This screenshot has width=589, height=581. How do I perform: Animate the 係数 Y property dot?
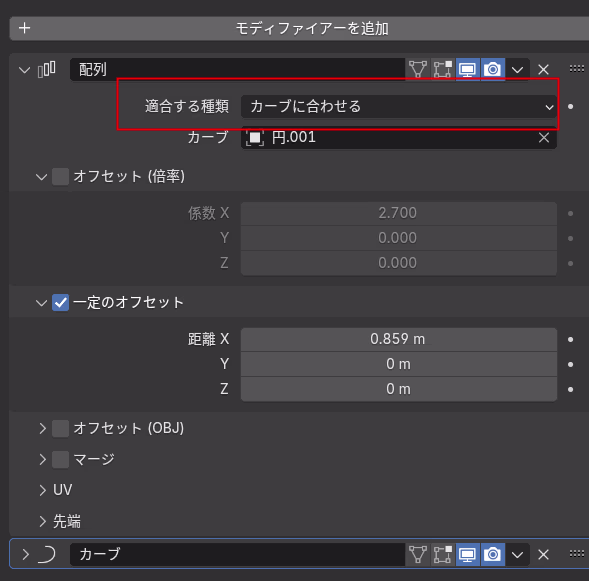[x=571, y=238]
